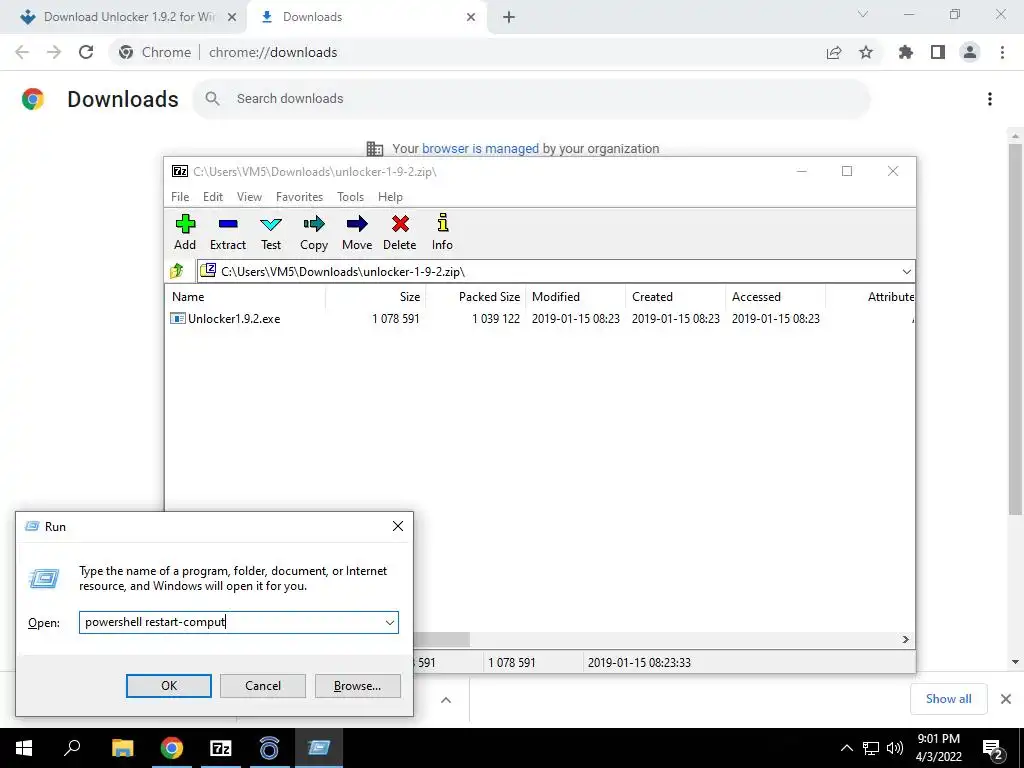Select the Unlocker1.9.2.exe file icon
This screenshot has width=1024, height=768.
click(178, 319)
